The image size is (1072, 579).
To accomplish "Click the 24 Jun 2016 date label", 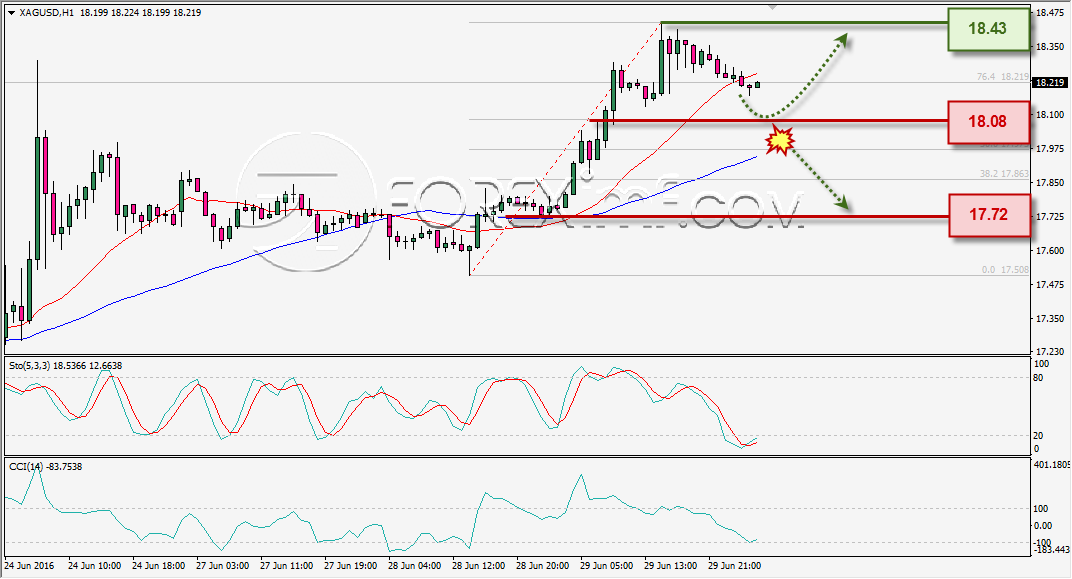I will (29, 566).
